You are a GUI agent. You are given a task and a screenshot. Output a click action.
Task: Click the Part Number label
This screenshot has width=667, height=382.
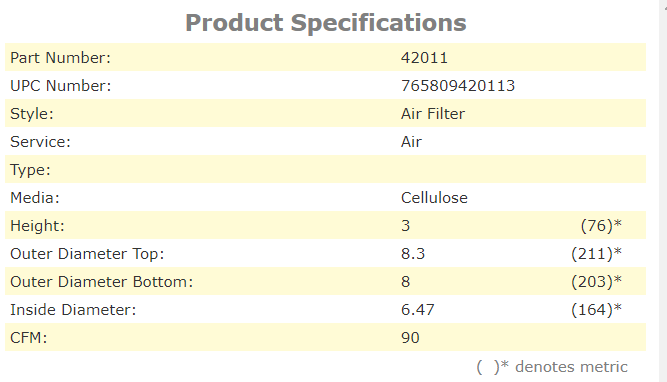pyautogui.click(x=60, y=58)
